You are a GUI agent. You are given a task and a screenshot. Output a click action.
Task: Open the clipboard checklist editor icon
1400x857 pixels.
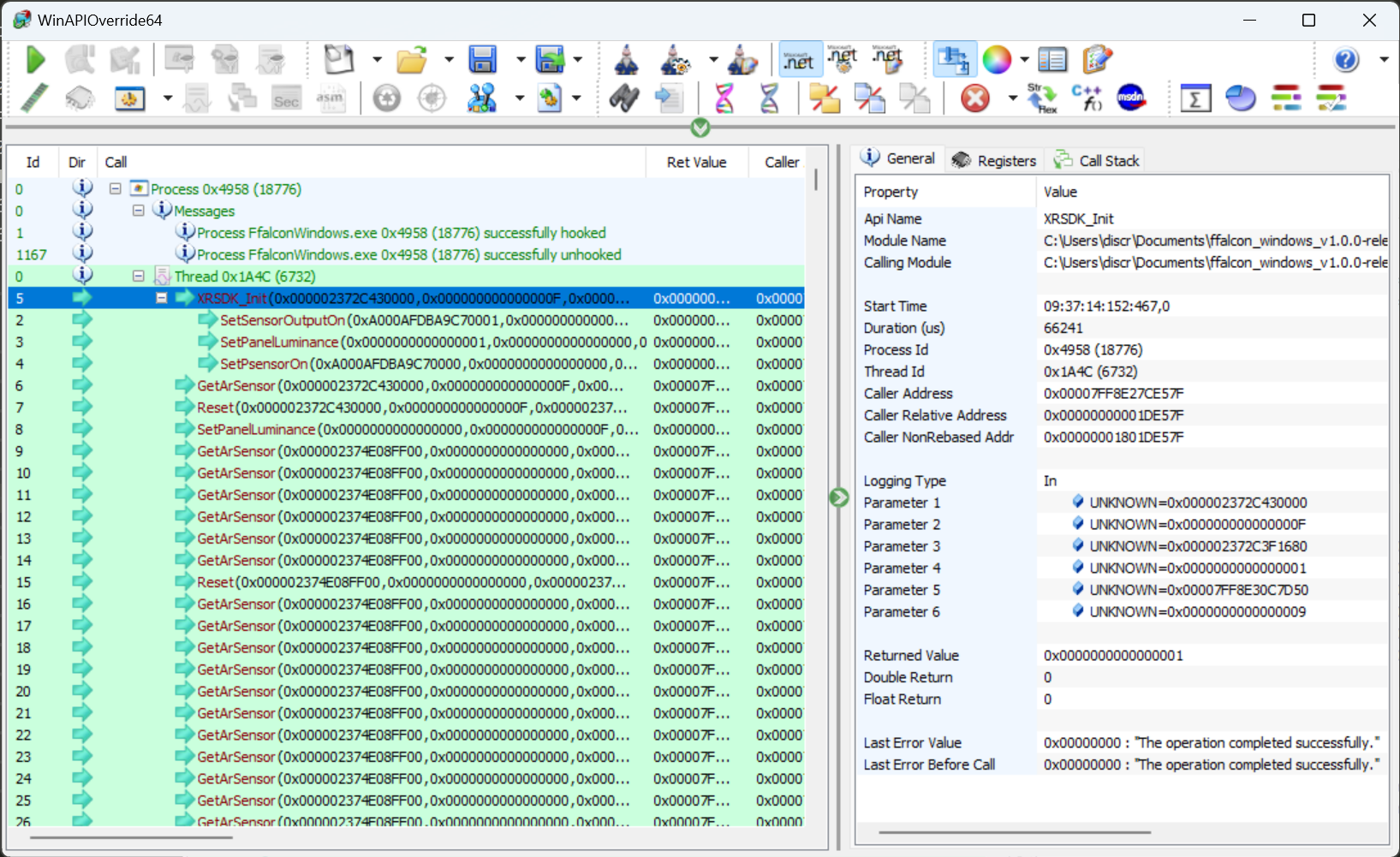click(1097, 60)
